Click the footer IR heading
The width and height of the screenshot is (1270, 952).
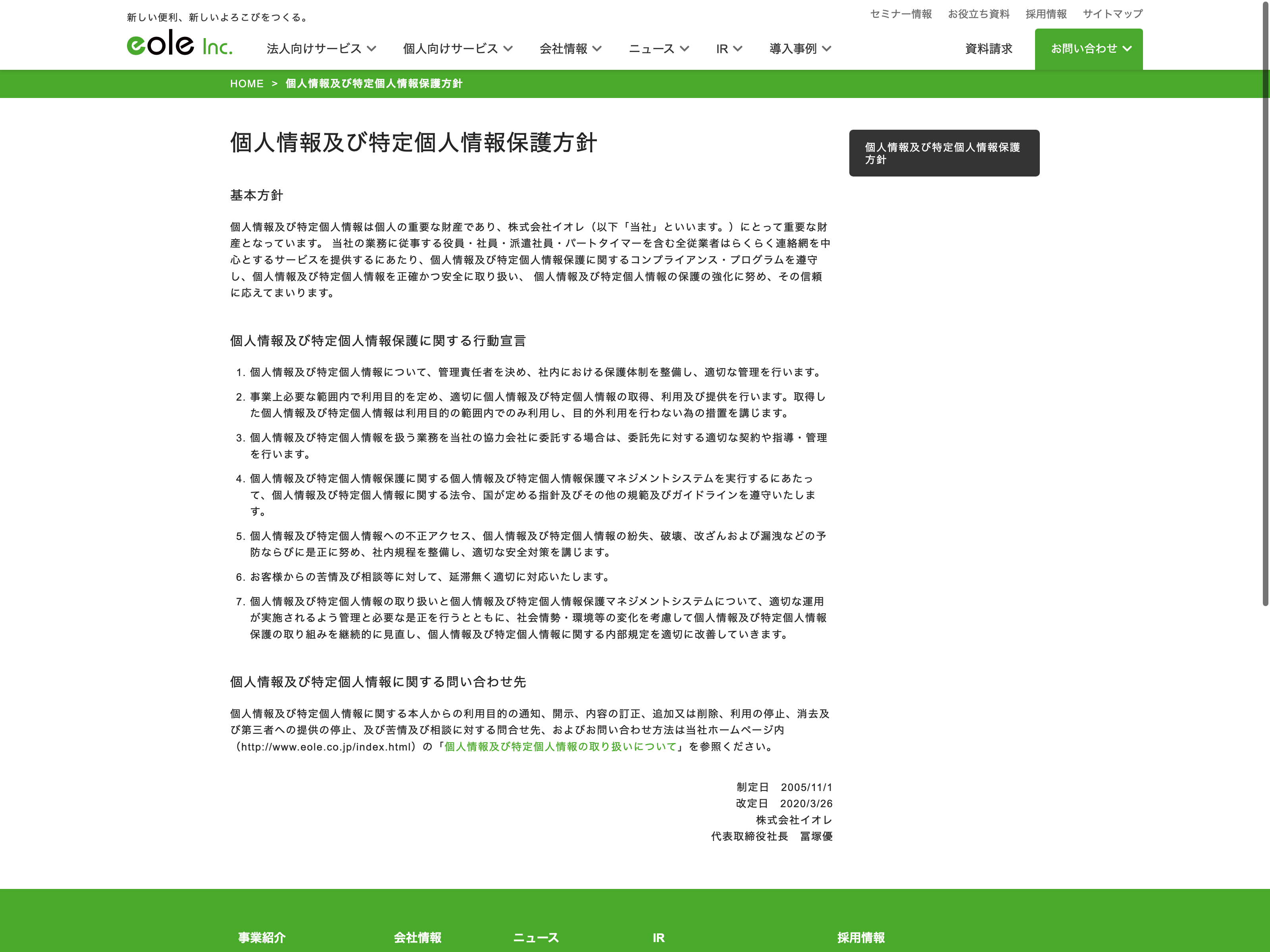[x=658, y=937]
